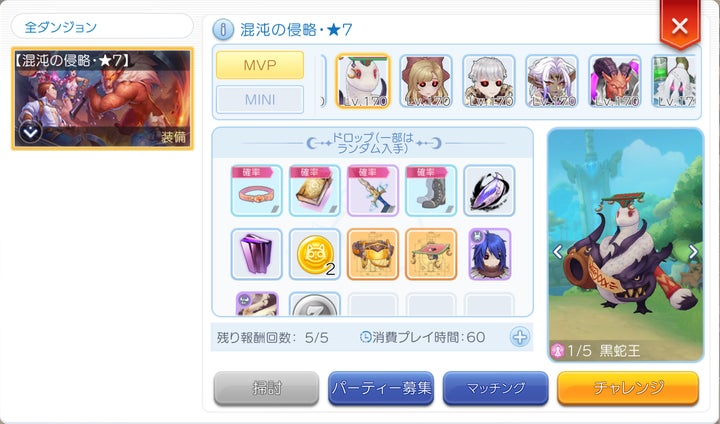Select the purple crystal shard drop item
Viewport: 720px width, 424px height.
point(257,254)
